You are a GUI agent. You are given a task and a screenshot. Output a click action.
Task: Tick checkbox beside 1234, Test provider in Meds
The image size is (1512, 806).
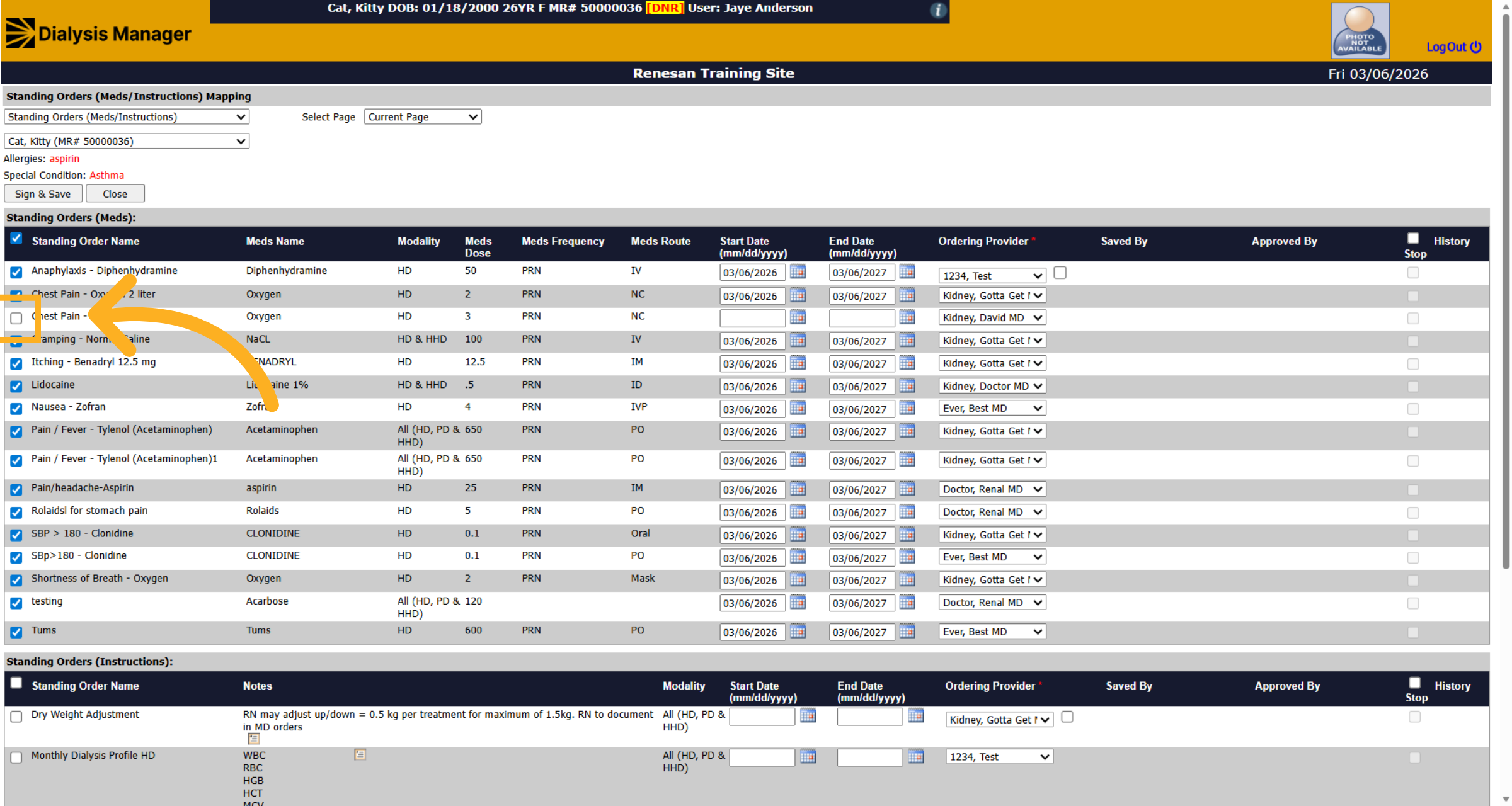click(1060, 273)
